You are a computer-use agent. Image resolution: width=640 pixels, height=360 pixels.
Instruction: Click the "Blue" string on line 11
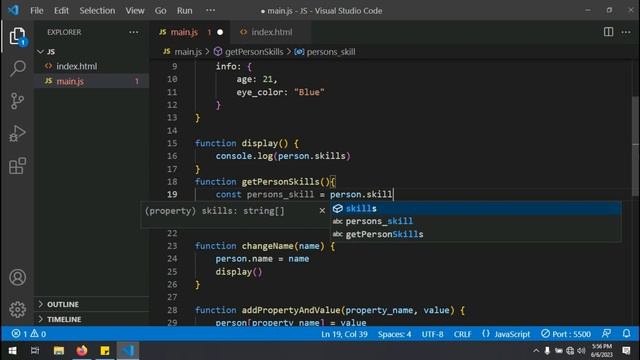pos(309,92)
